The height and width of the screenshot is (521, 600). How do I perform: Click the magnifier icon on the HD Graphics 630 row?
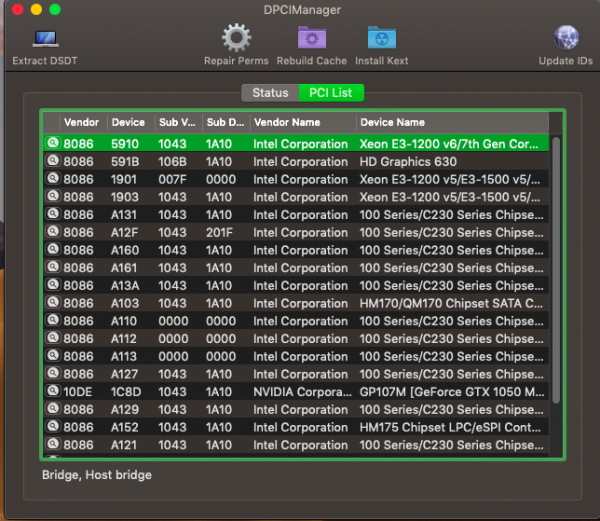click(51, 162)
